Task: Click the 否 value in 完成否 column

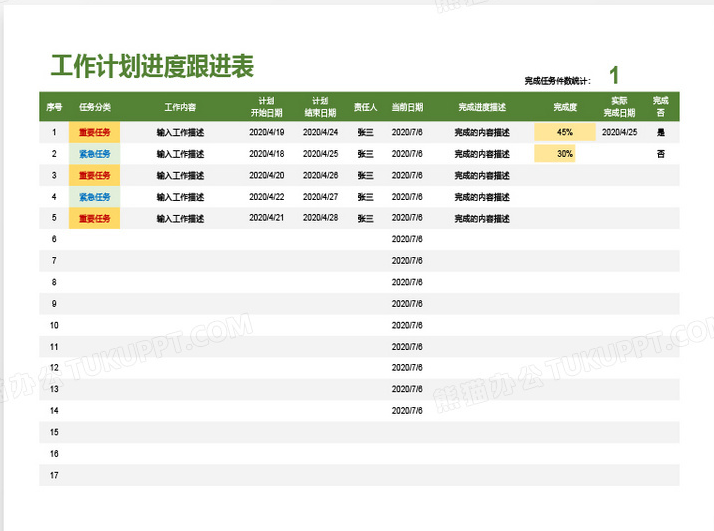Action: pyautogui.click(x=660, y=154)
